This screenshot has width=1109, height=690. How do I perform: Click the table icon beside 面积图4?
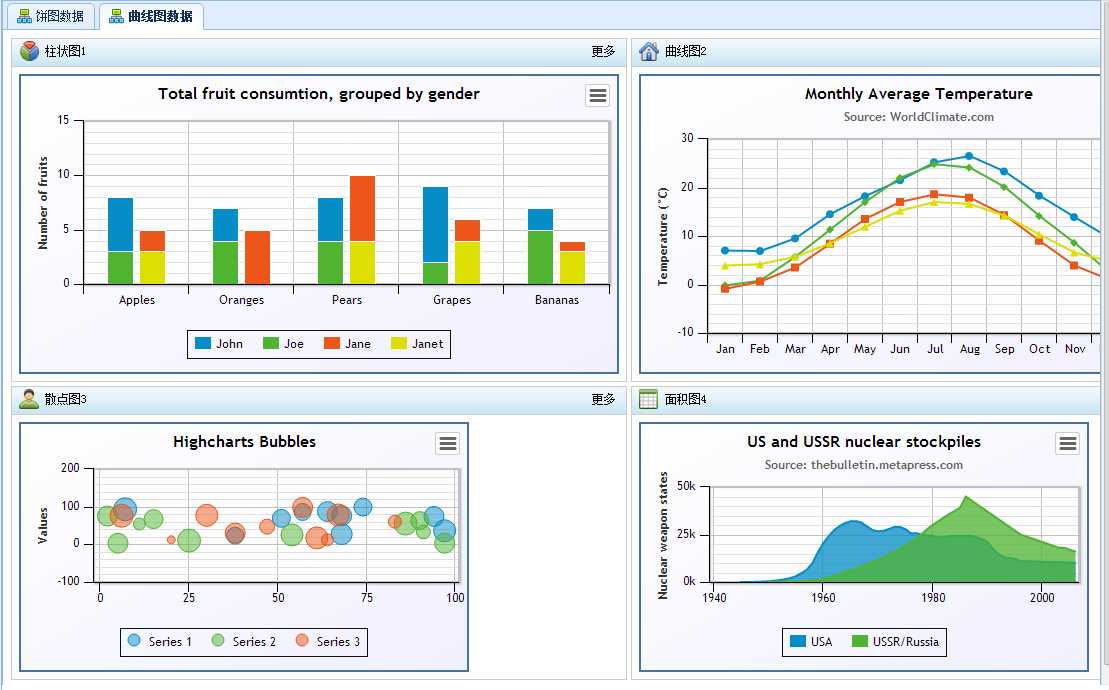pos(649,399)
